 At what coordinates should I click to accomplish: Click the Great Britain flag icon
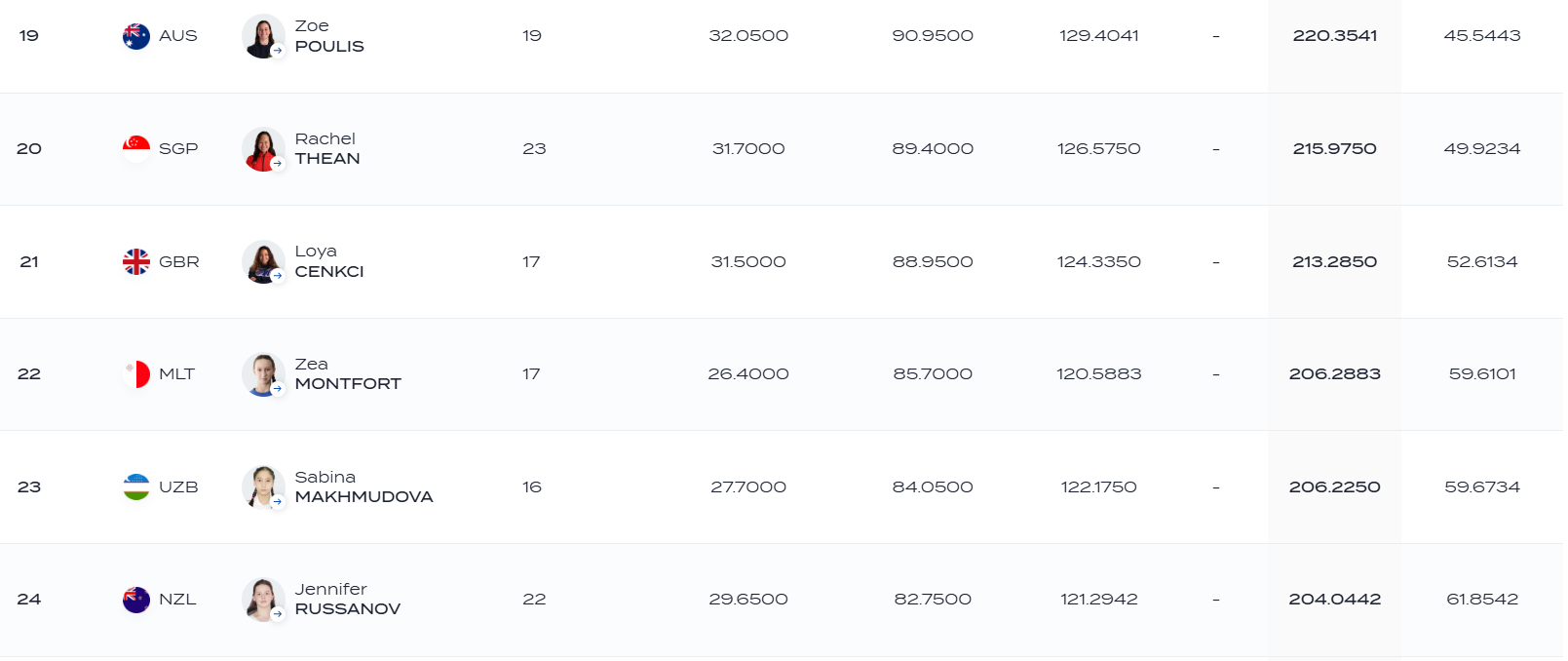136,261
